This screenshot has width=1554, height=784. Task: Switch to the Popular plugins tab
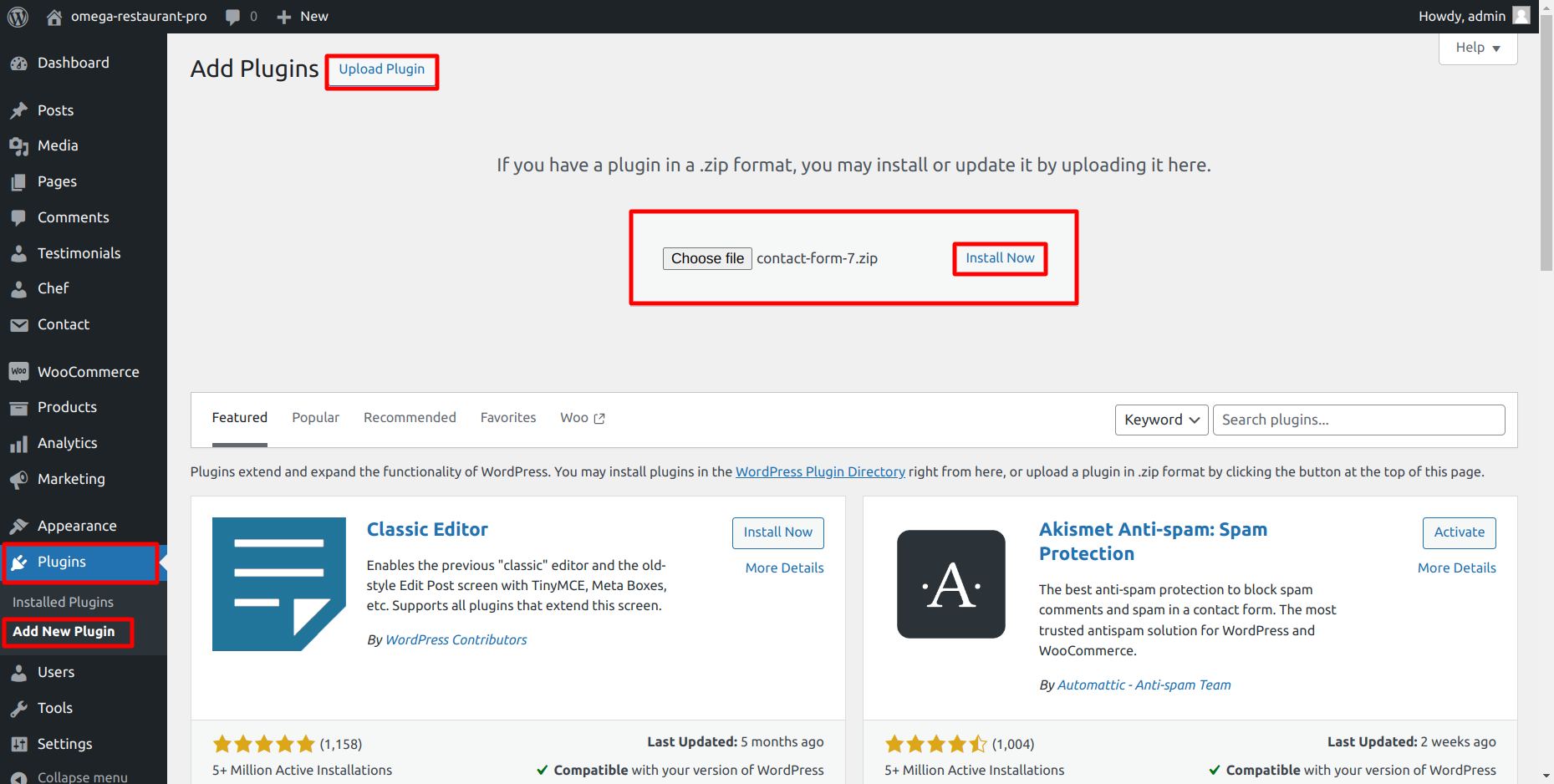click(315, 418)
